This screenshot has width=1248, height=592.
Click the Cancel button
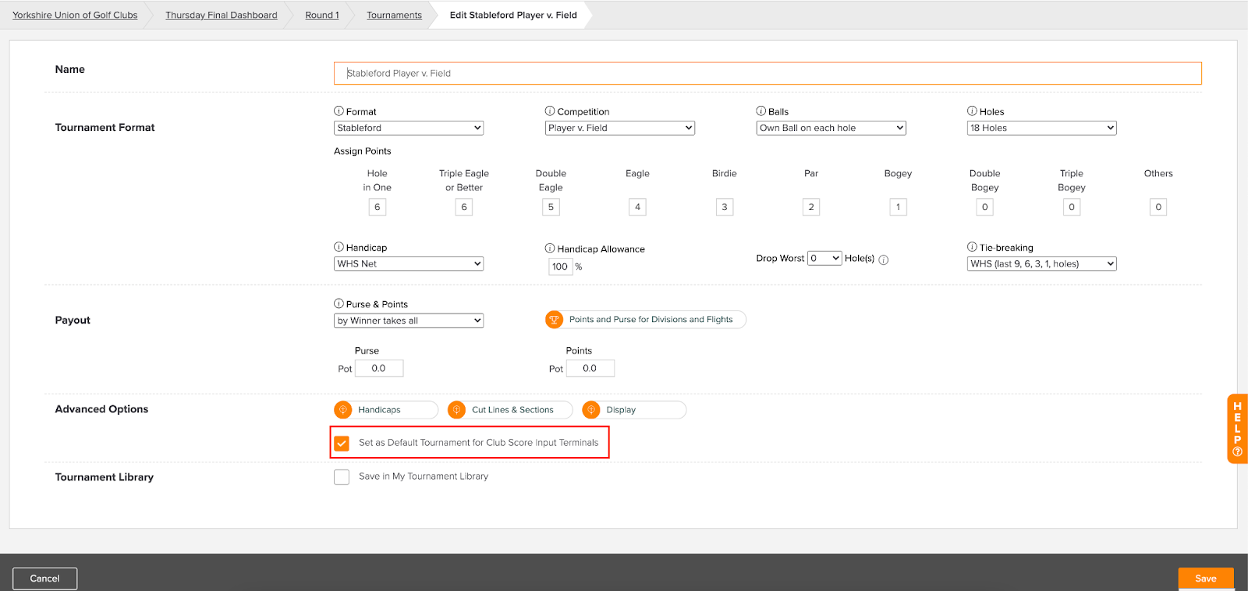(45, 578)
